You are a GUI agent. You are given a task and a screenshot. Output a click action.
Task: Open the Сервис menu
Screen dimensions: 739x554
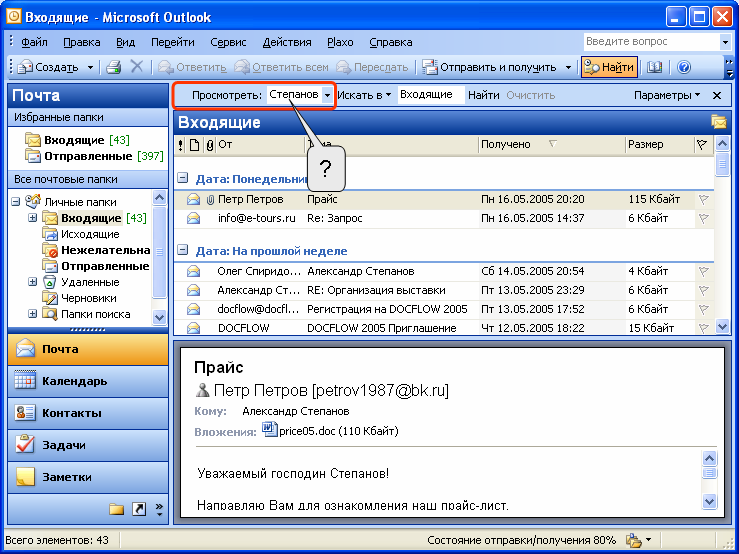(228, 42)
